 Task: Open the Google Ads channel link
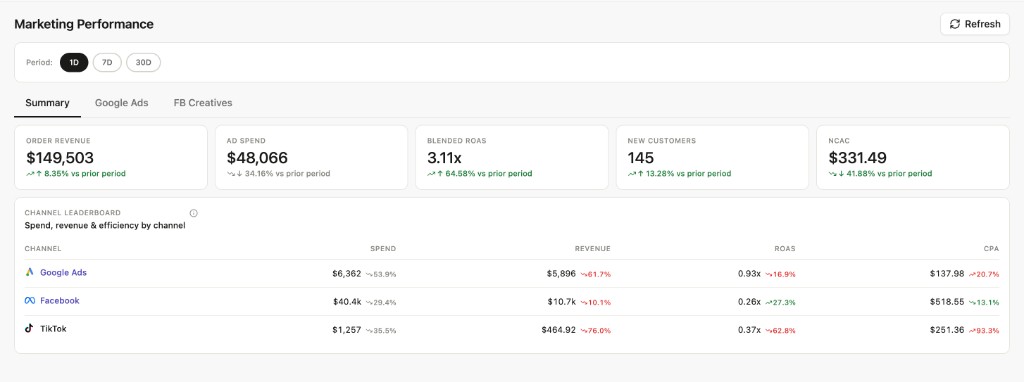point(63,272)
